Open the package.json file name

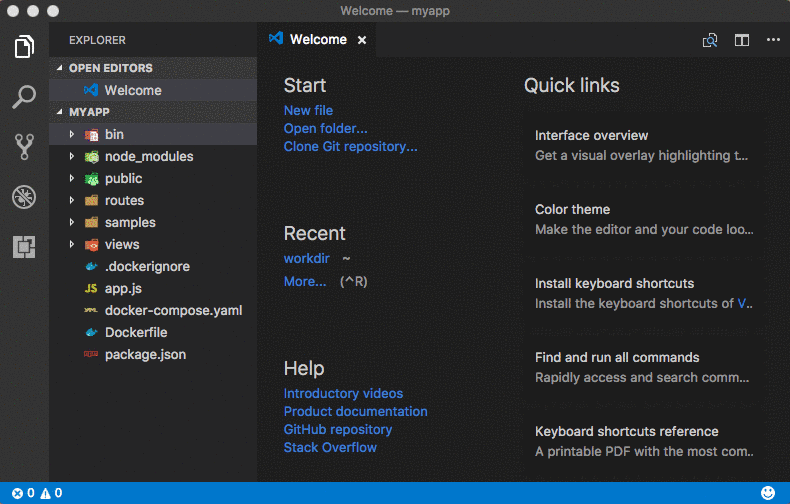(x=145, y=355)
